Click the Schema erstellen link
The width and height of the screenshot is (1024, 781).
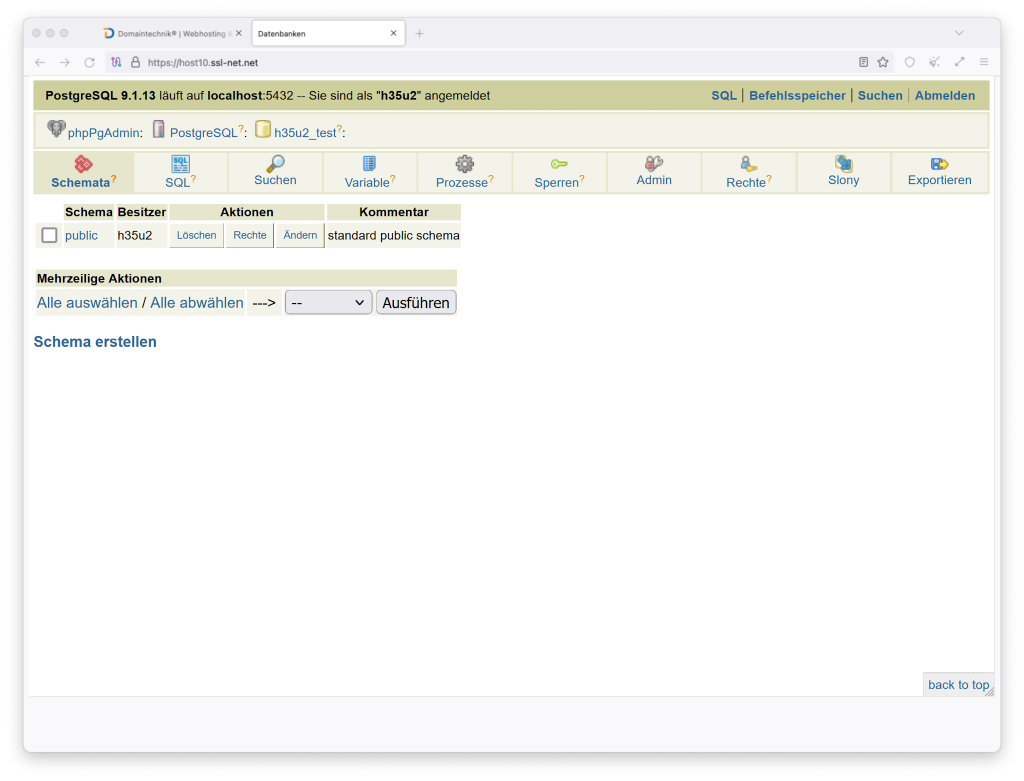(x=95, y=342)
